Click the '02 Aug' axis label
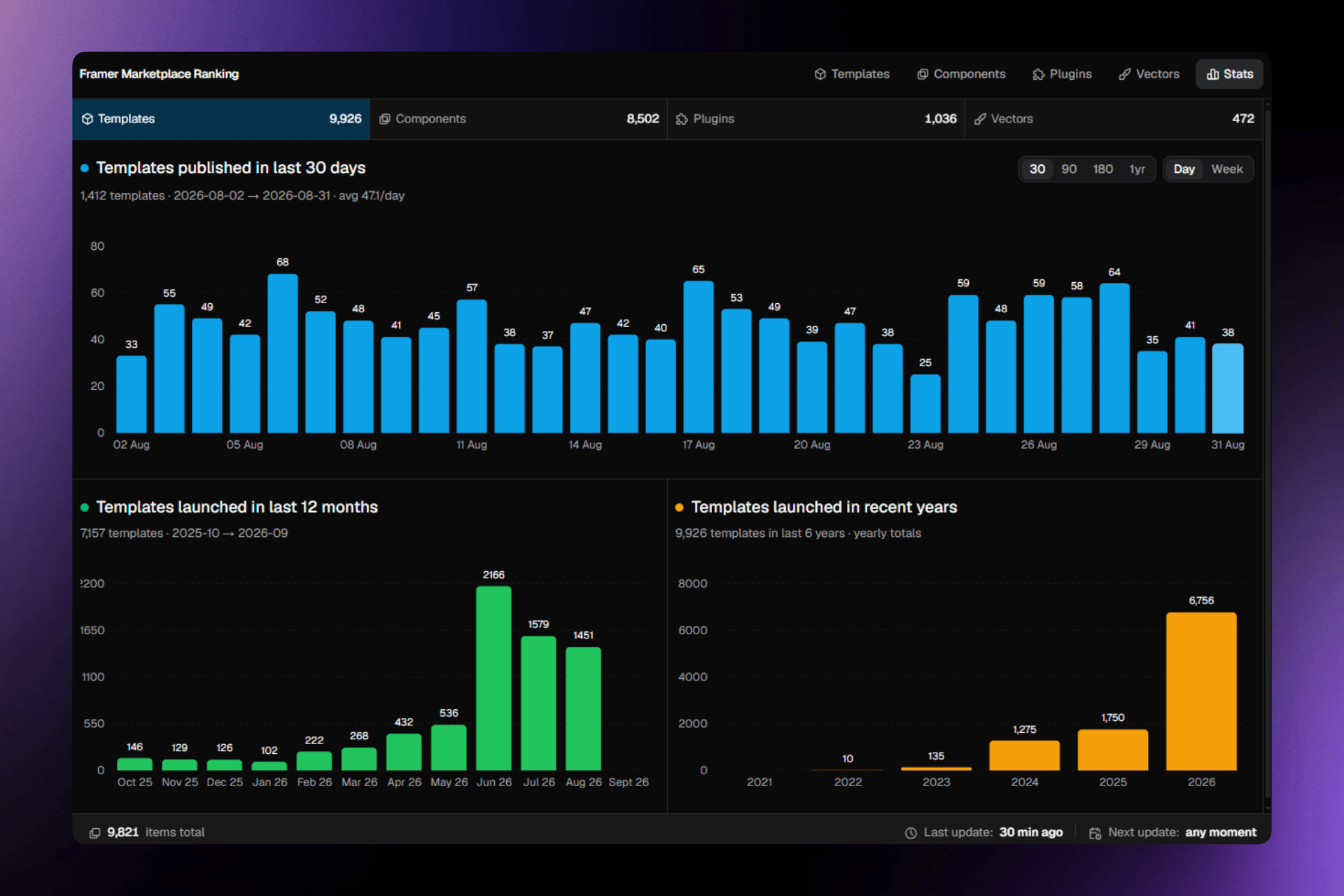The height and width of the screenshot is (896, 1344). [132, 444]
